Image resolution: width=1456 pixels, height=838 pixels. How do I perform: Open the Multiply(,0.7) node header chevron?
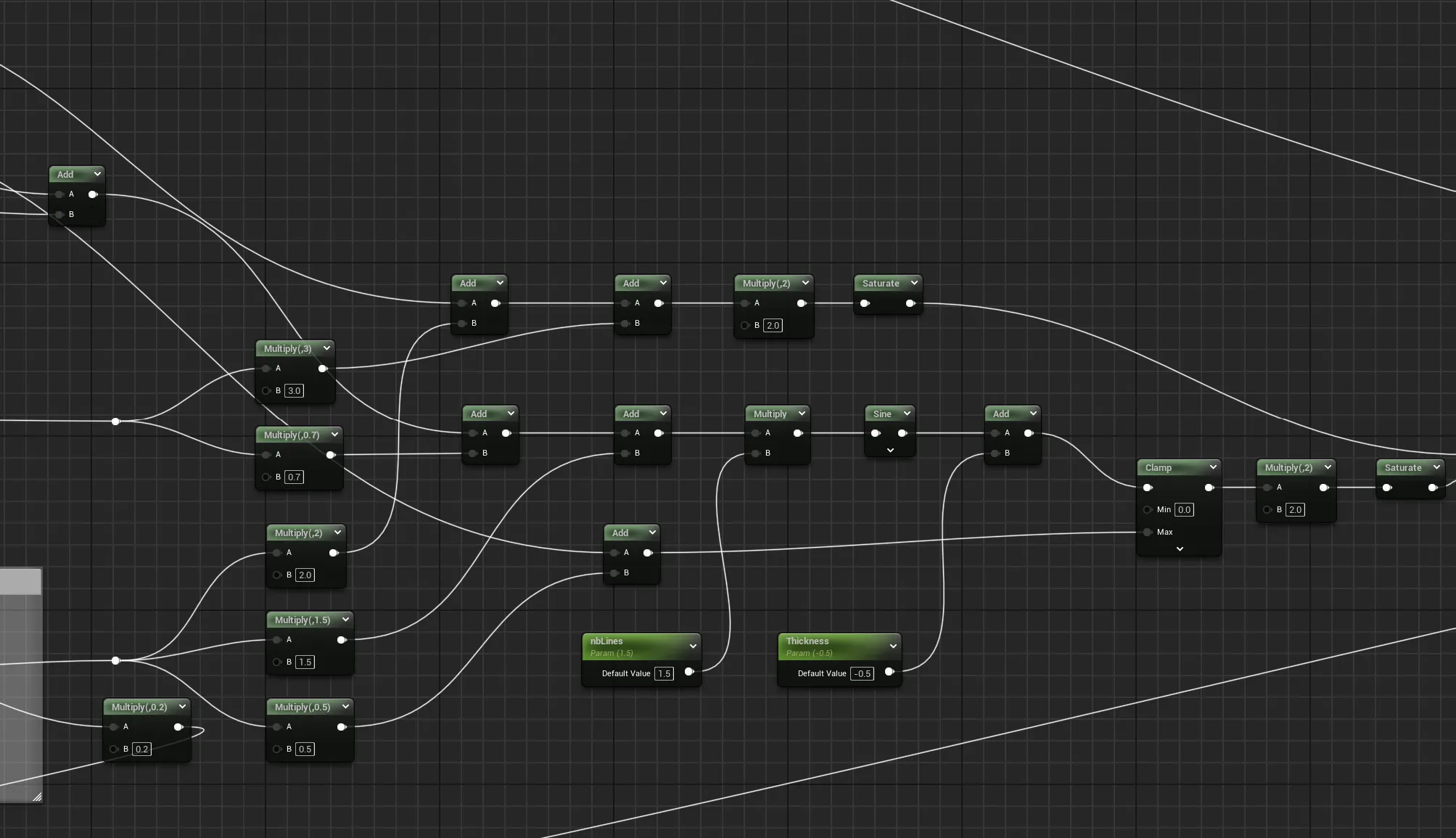[x=334, y=435]
